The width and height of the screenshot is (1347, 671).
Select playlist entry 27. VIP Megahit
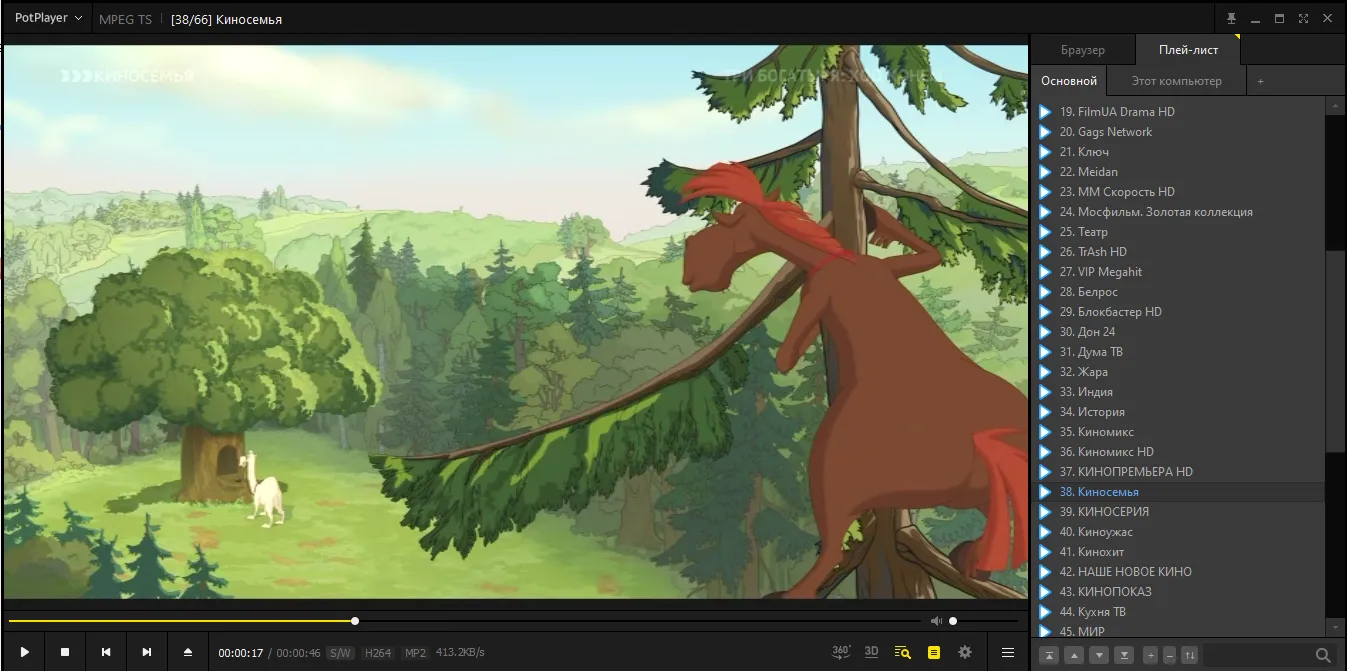pyautogui.click(x=1178, y=272)
